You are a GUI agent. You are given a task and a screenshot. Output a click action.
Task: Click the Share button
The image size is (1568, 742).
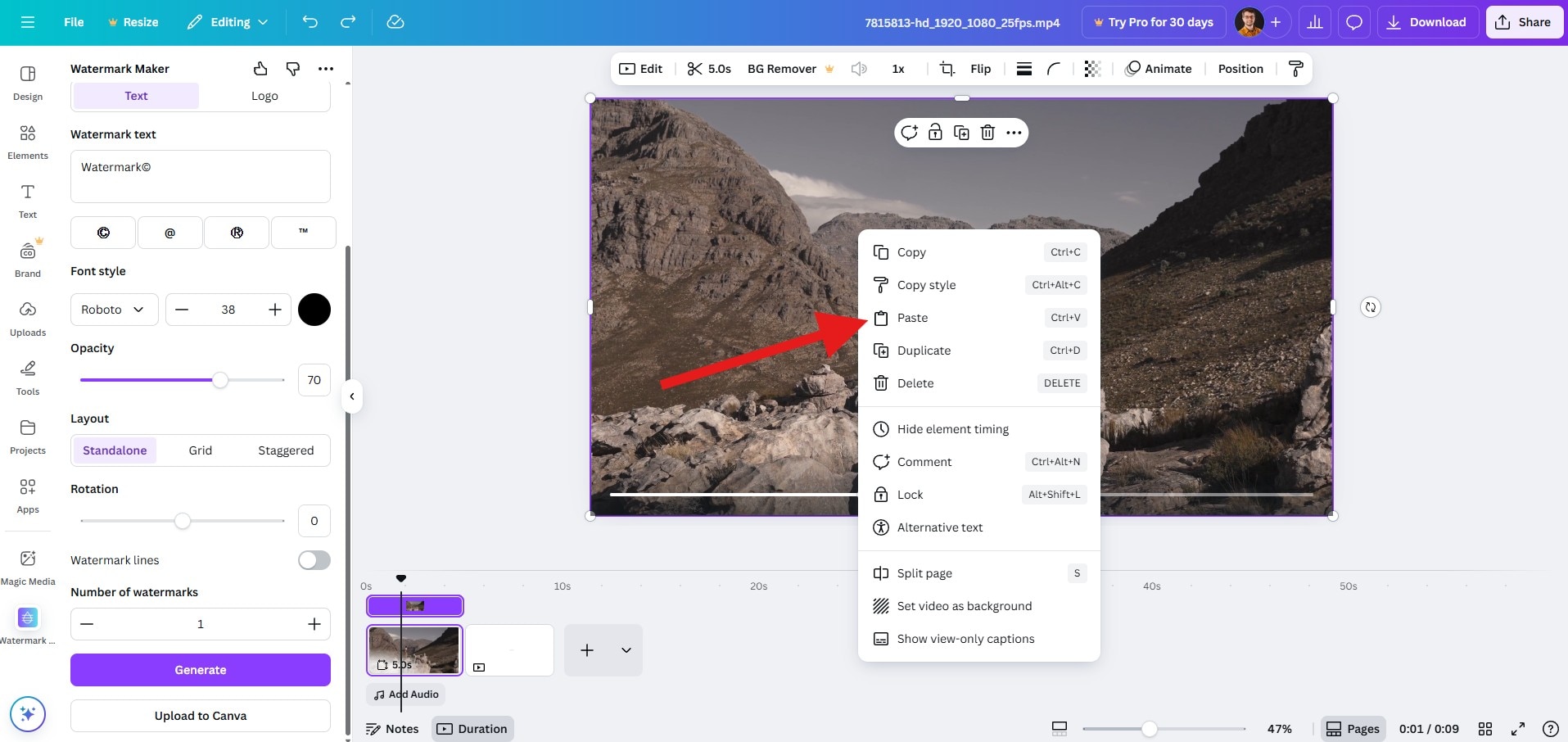(x=1524, y=22)
